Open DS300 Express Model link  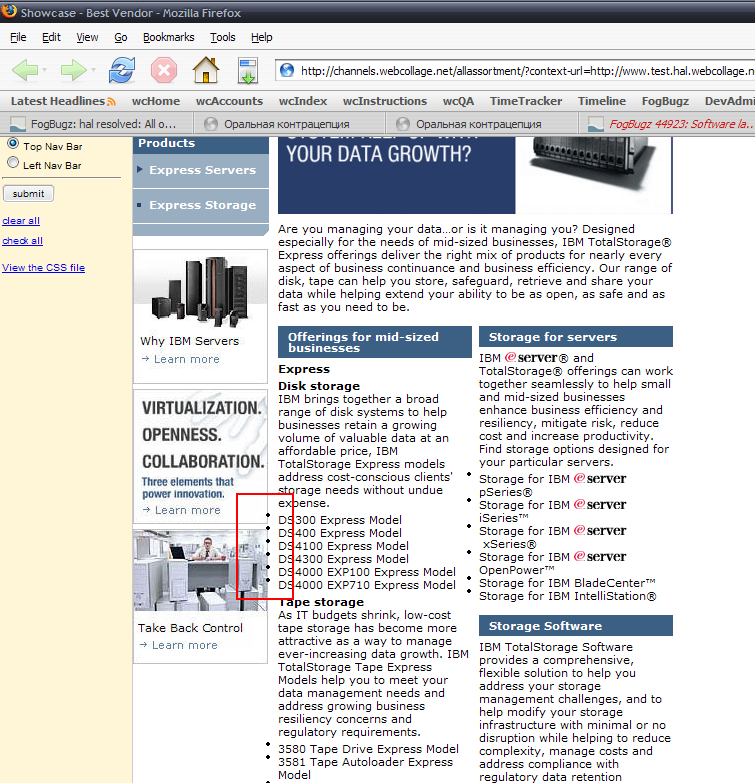[x=340, y=520]
